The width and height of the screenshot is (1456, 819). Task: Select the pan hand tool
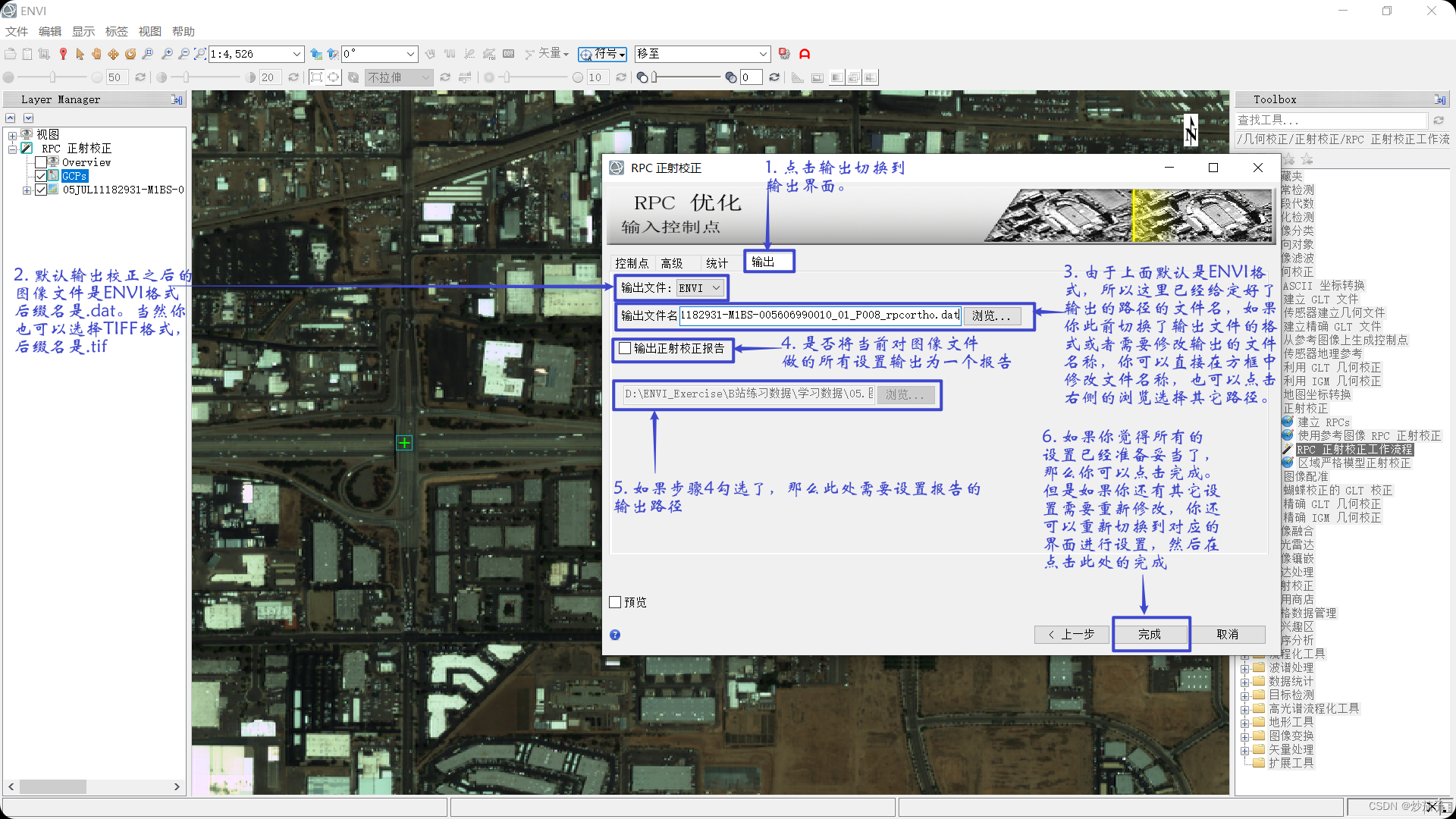point(96,54)
